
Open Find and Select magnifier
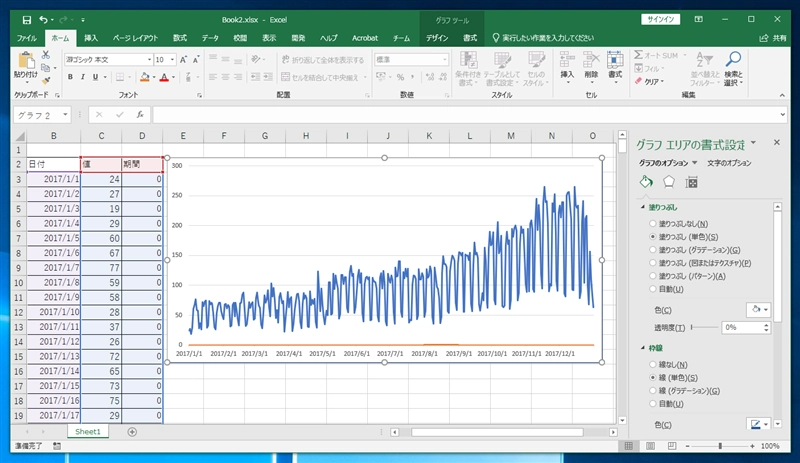coord(733,68)
